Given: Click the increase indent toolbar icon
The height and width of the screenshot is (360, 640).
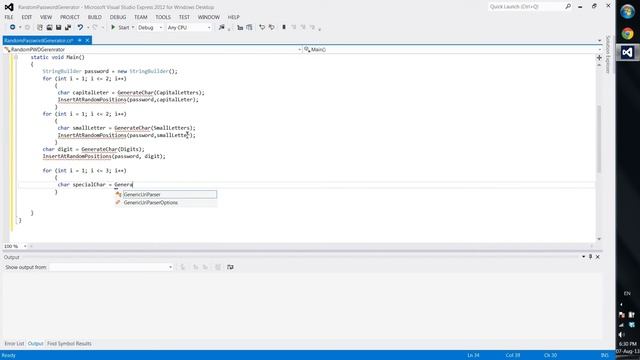Looking at the screenshot, I should (x=249, y=27).
